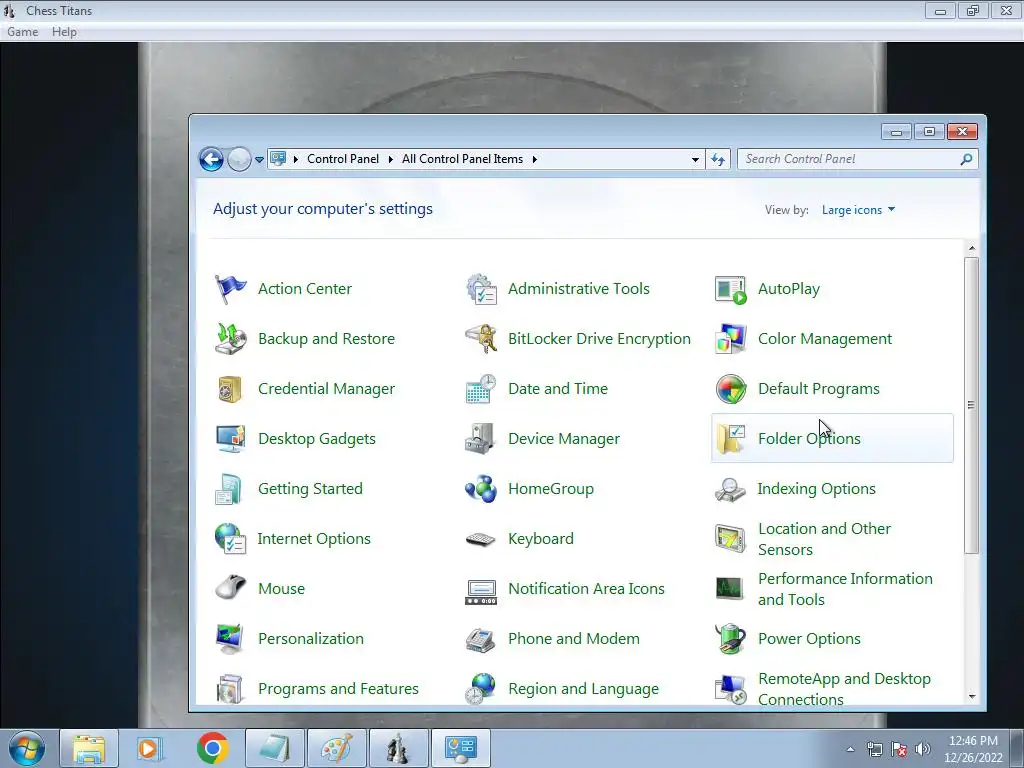Screen dimensions: 1024x768
Task: Open the Getting Started icon
Action: click(230, 488)
